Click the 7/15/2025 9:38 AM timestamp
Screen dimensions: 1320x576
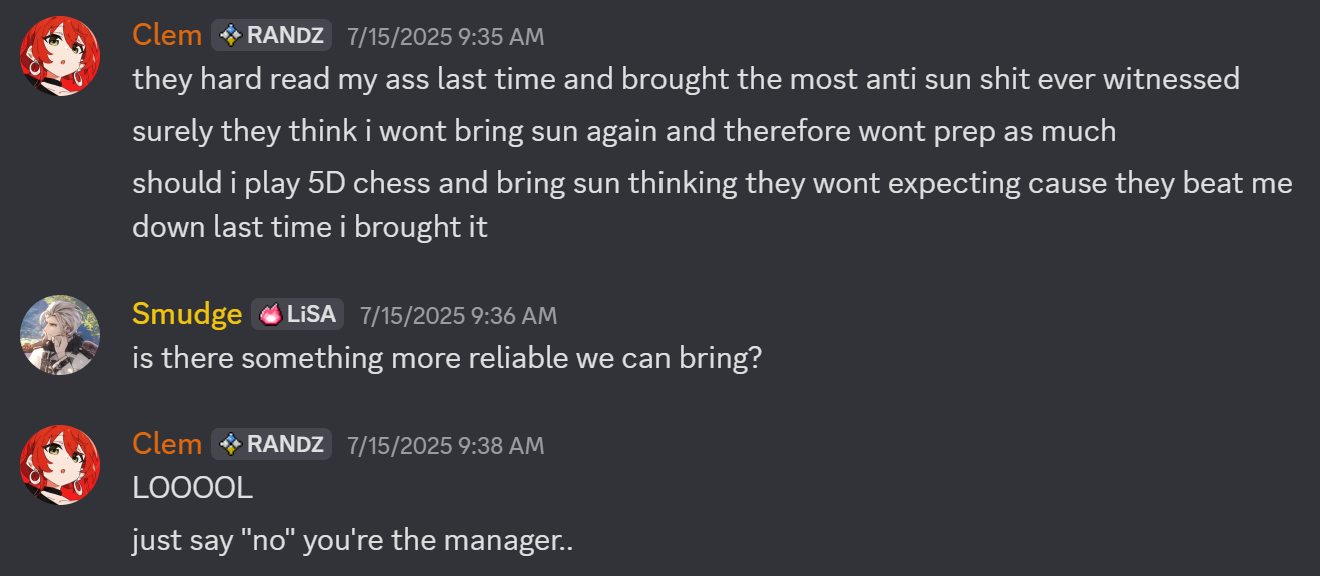pos(446,445)
